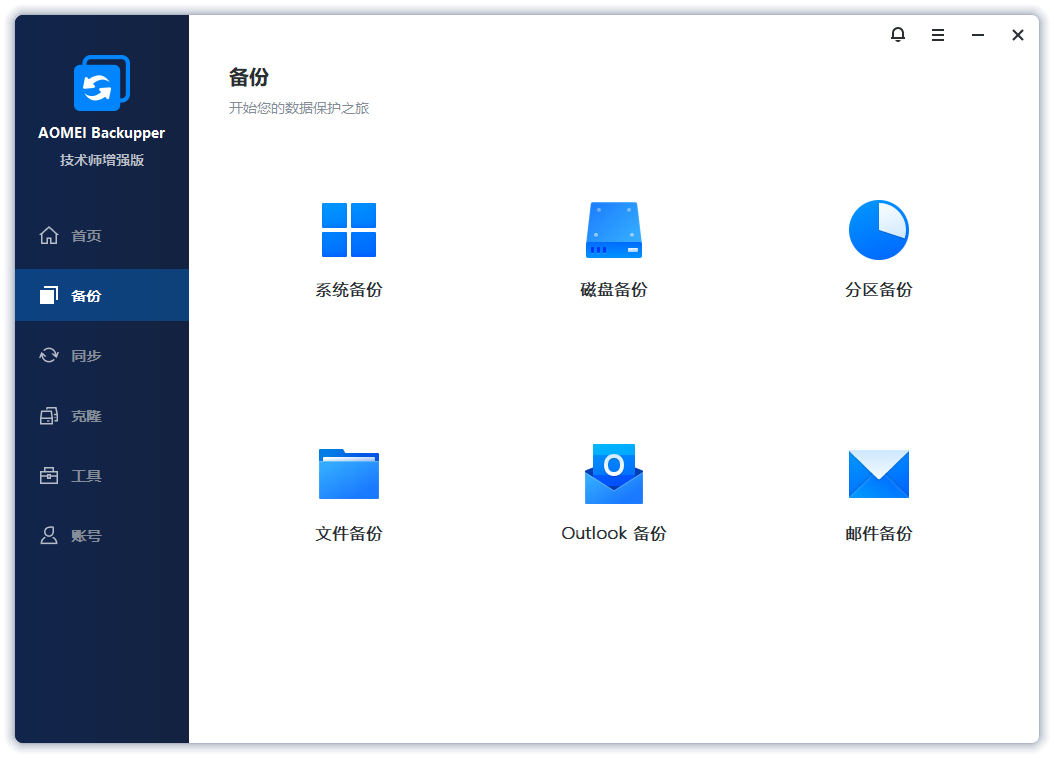The height and width of the screenshot is (758, 1054).
Task: Open the hamburger menu
Action: [x=937, y=34]
